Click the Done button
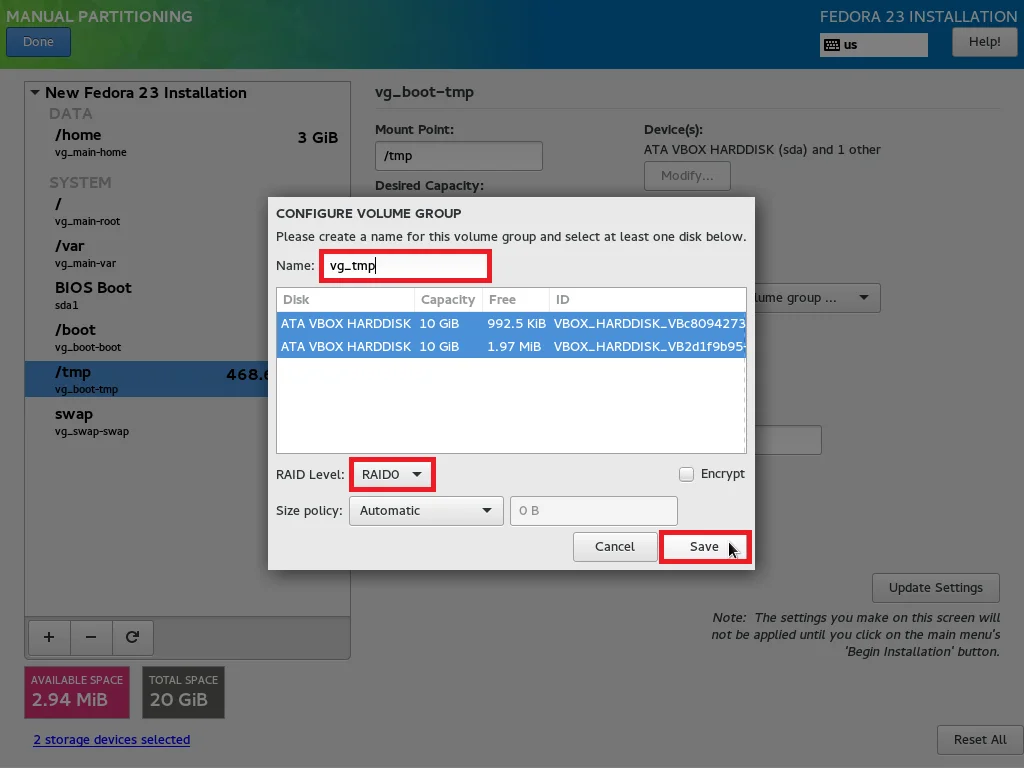The height and width of the screenshot is (768, 1024). pyautogui.click(x=39, y=42)
